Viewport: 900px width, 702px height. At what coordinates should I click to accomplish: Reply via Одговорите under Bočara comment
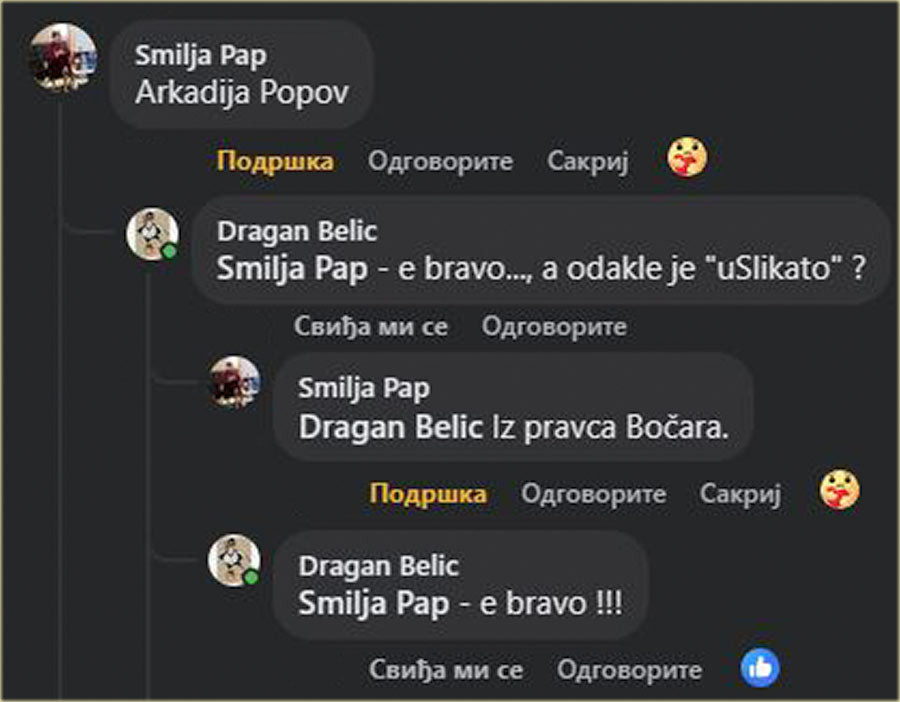pos(593,494)
